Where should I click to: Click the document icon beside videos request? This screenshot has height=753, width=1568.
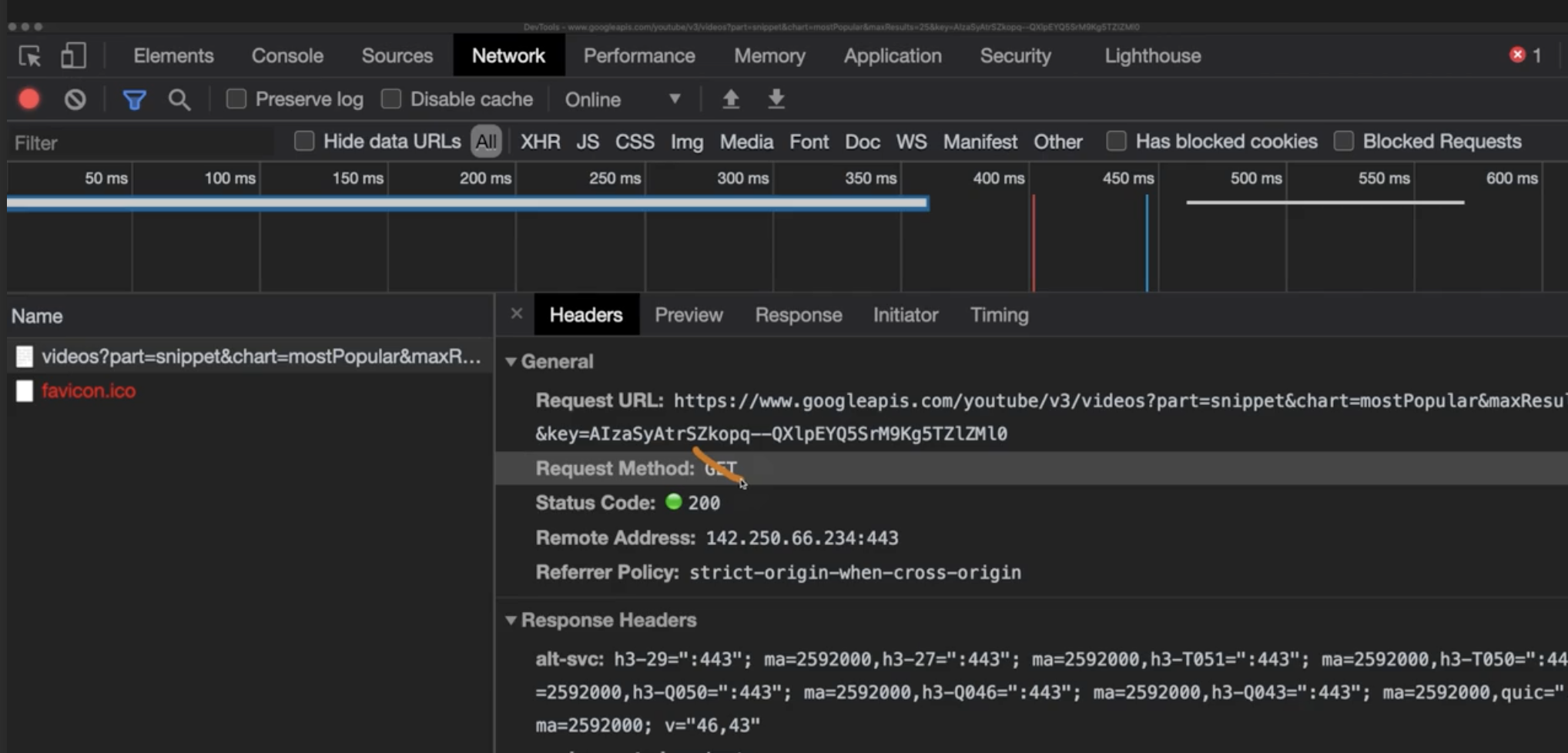[x=25, y=356]
